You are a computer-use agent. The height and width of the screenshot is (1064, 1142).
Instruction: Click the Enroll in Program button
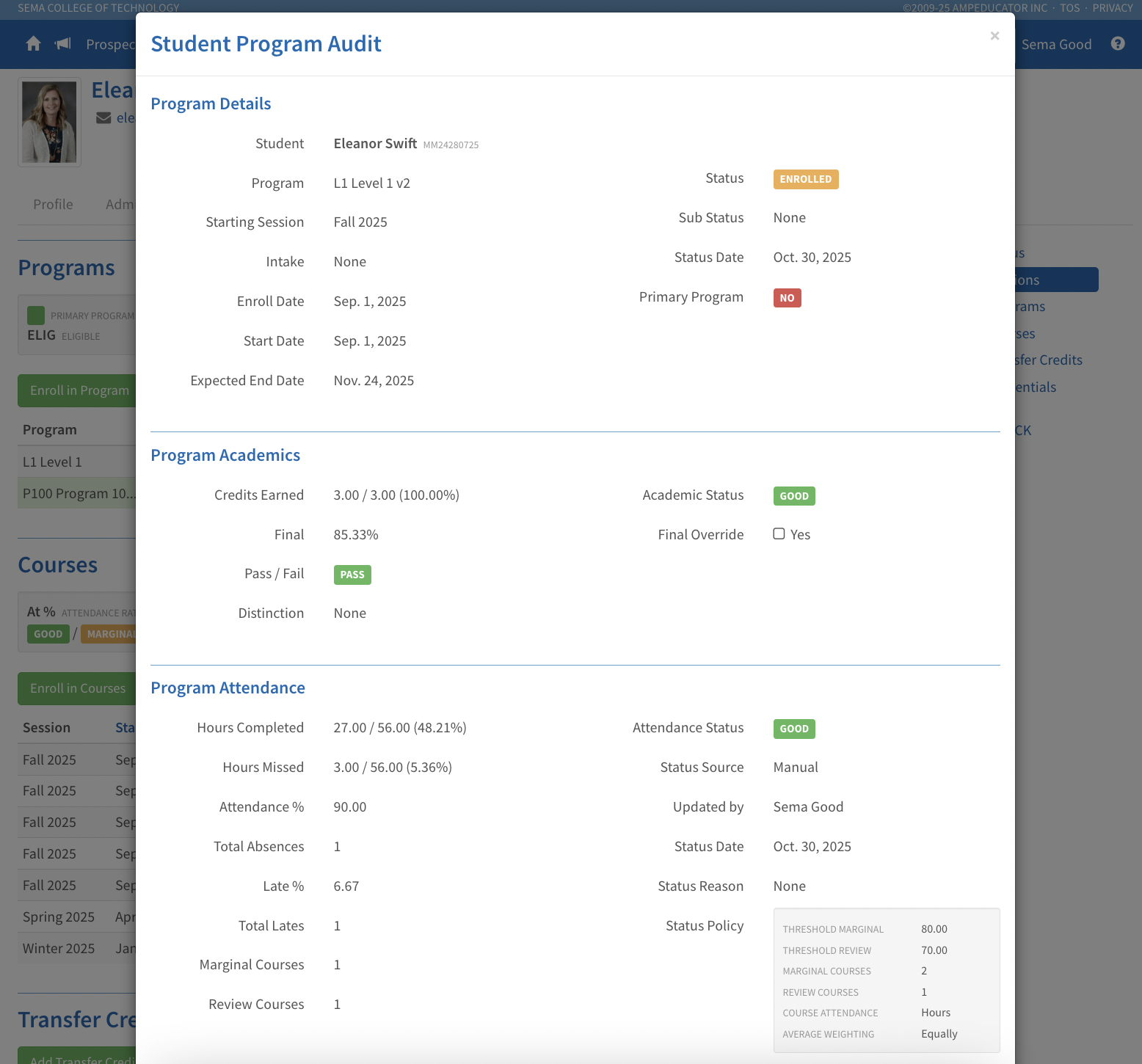(79, 391)
